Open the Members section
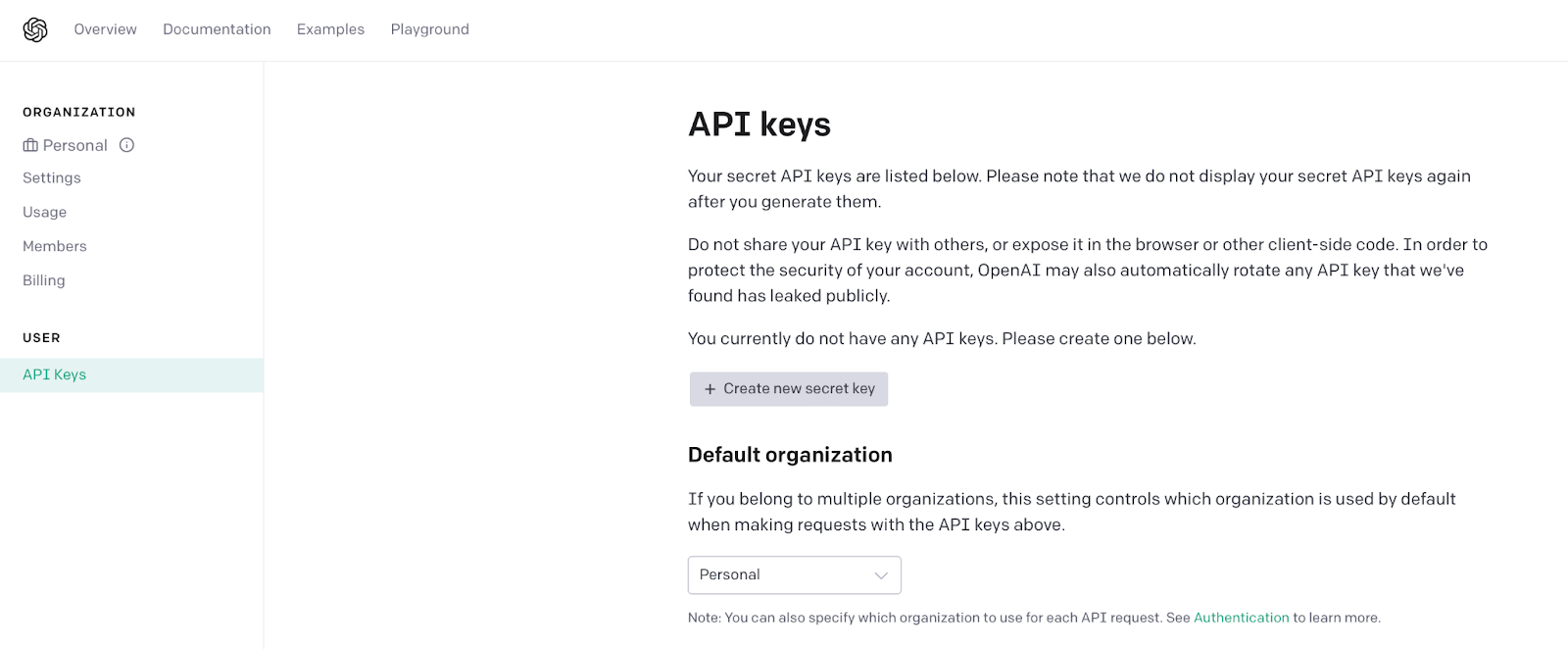The height and width of the screenshot is (649, 1568). pyautogui.click(x=55, y=246)
